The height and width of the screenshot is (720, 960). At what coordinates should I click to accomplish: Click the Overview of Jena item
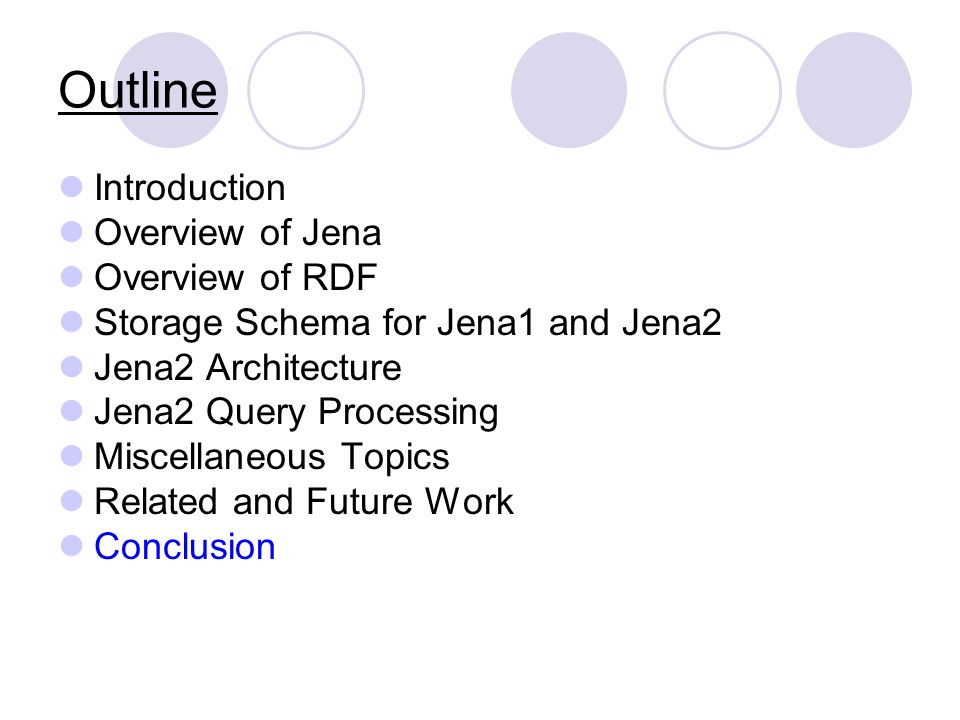click(x=238, y=233)
